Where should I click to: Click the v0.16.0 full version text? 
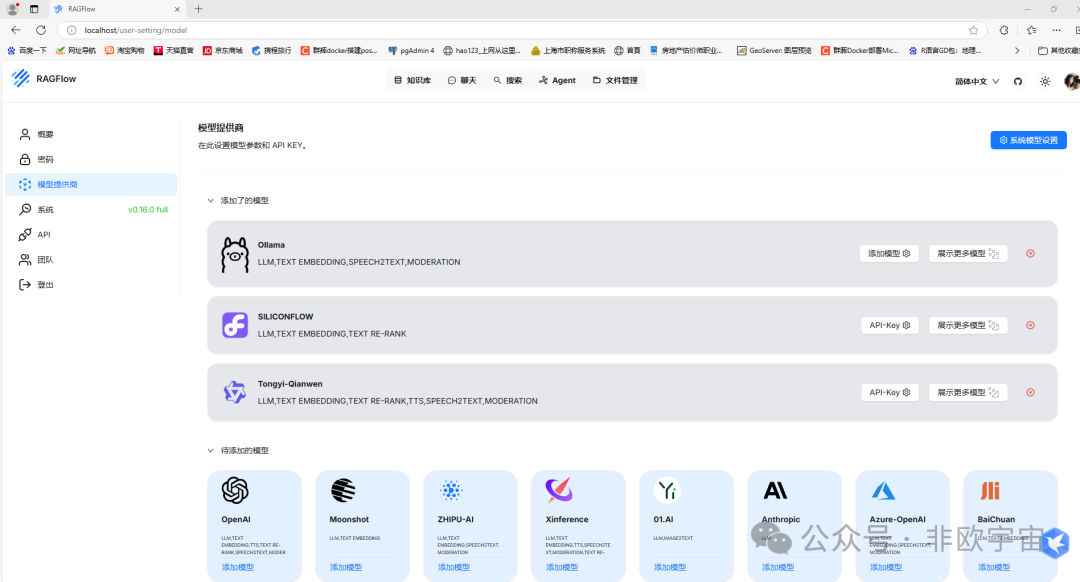pyautogui.click(x=148, y=209)
